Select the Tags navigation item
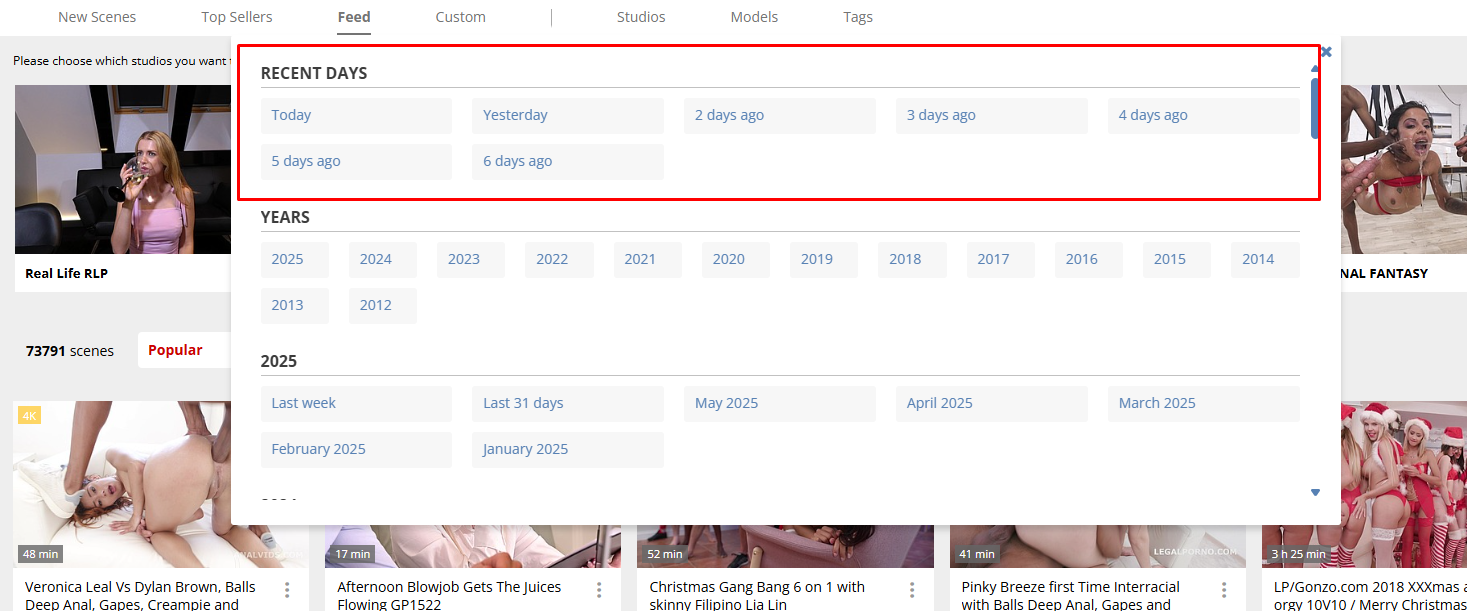Viewport: 1467px width, 611px height. (857, 17)
